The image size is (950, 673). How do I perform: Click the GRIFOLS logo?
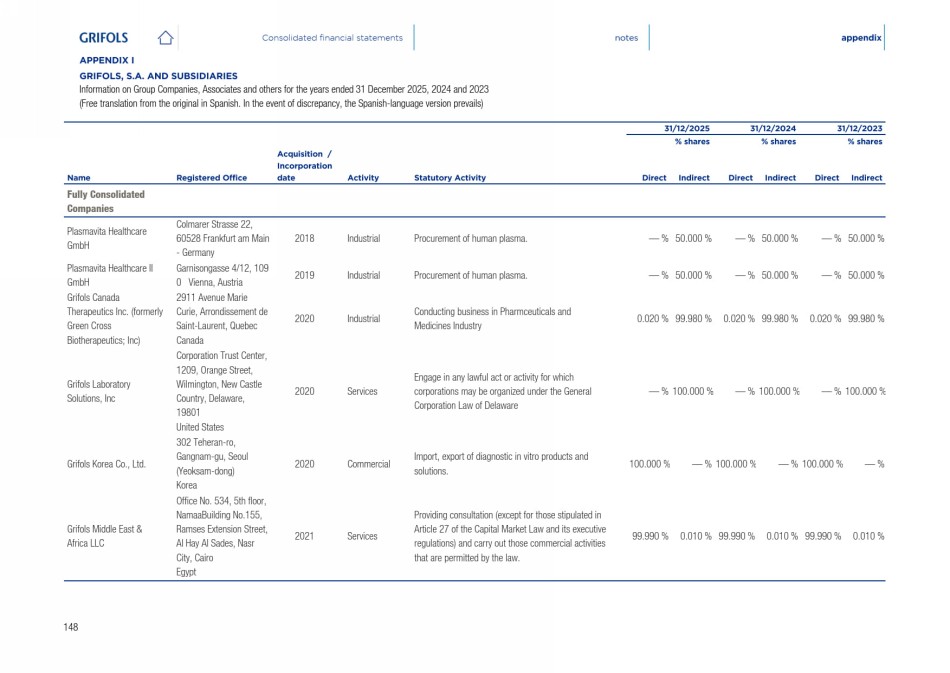click(104, 38)
